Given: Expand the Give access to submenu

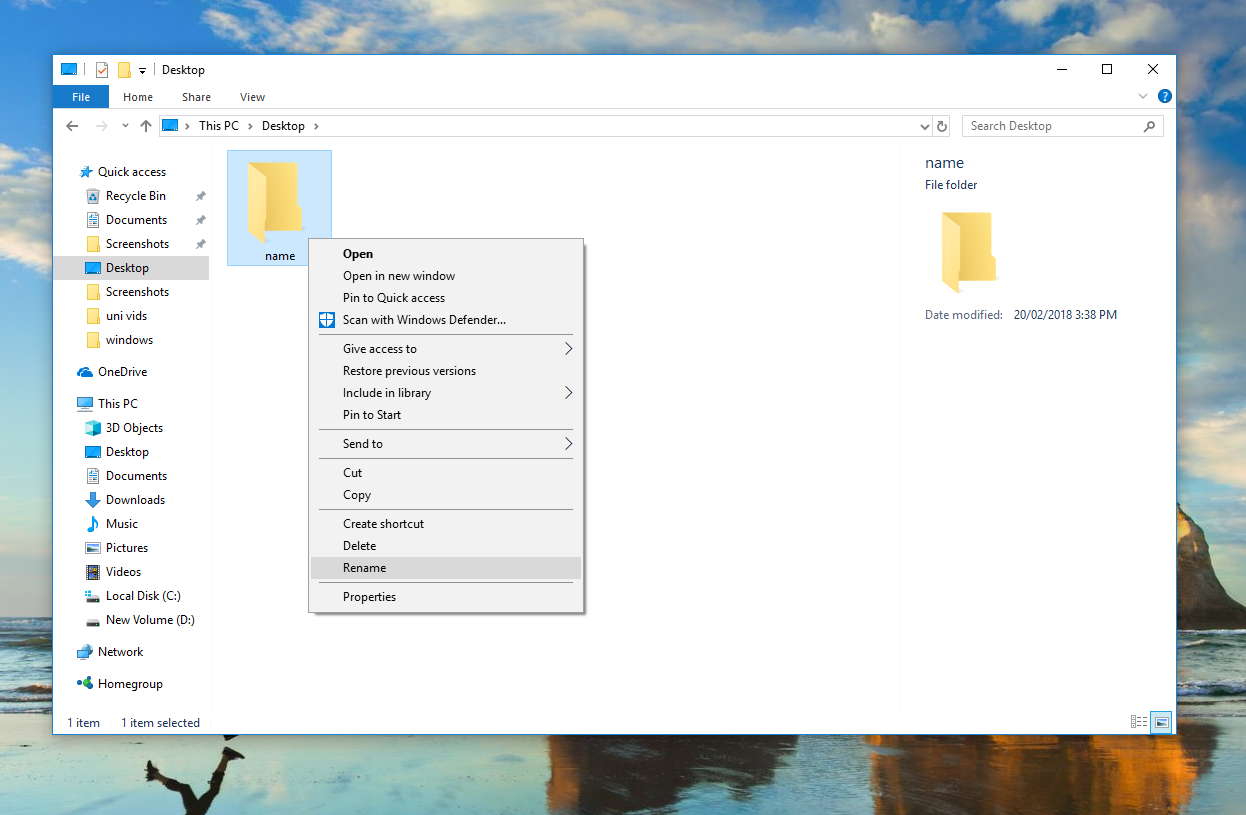Looking at the screenshot, I should pyautogui.click(x=445, y=349).
